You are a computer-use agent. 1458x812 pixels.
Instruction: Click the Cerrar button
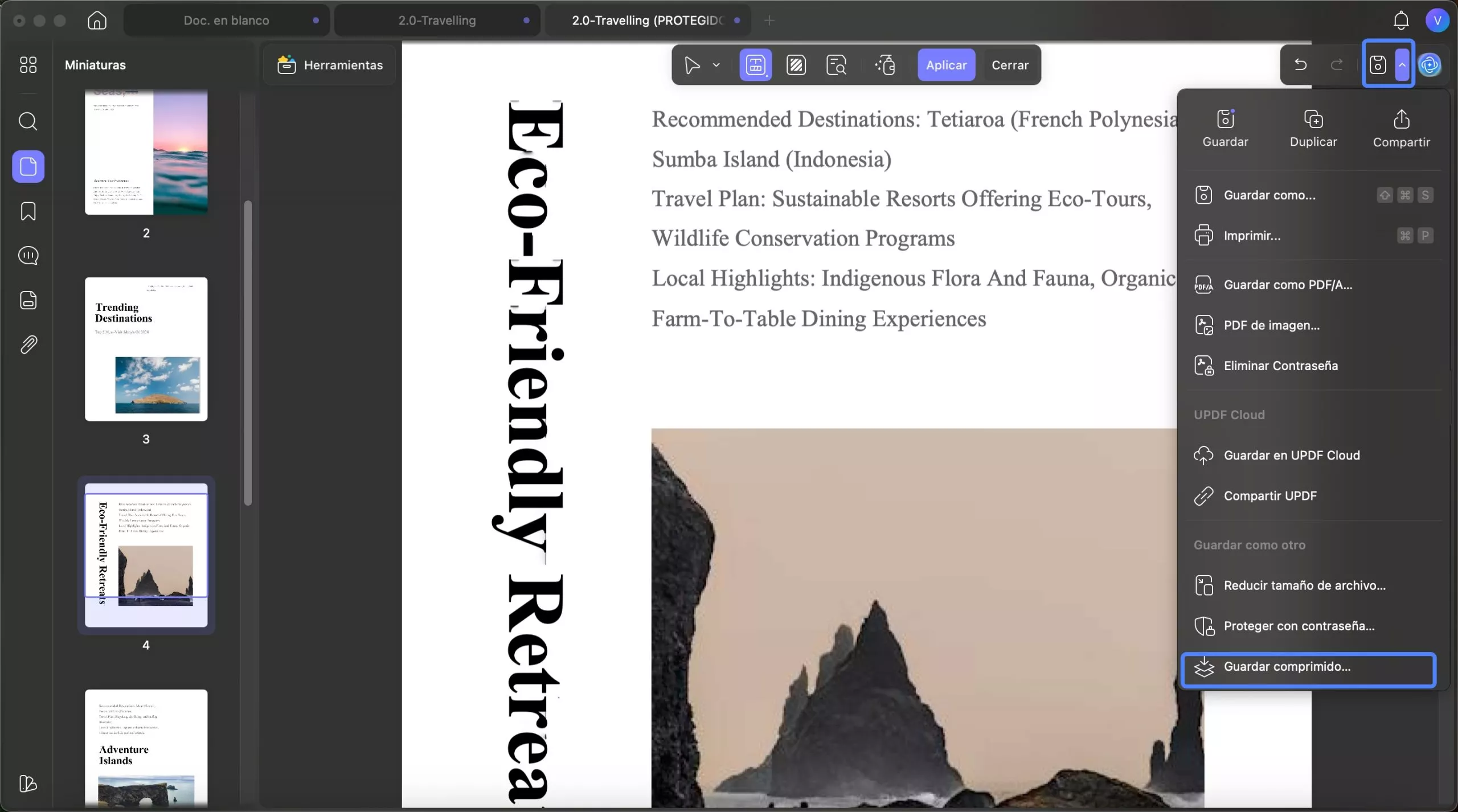1010,65
